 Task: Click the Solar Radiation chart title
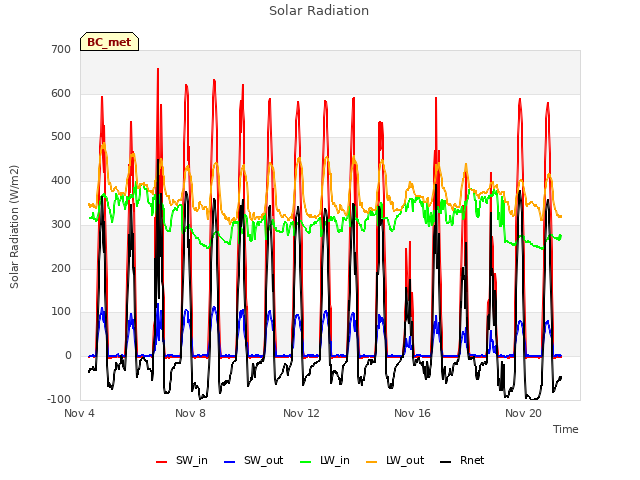[319, 11]
